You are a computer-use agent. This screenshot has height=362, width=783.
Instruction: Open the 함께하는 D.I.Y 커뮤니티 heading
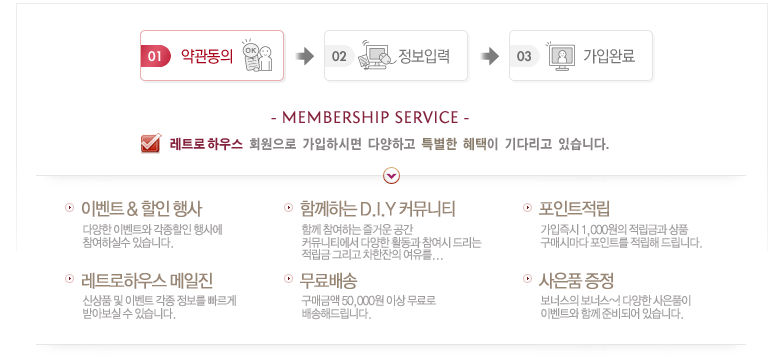pos(378,209)
